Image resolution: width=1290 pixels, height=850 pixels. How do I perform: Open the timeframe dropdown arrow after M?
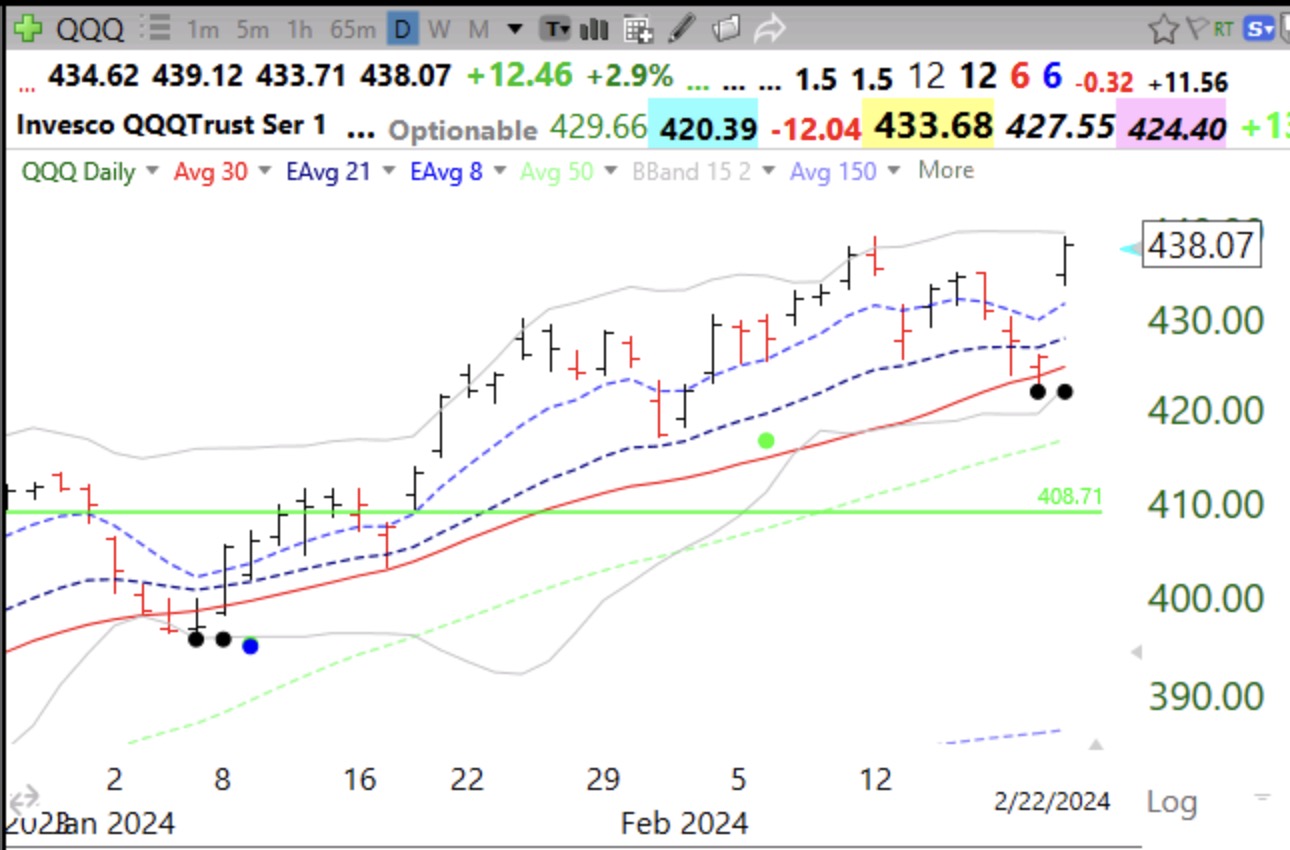(515, 29)
